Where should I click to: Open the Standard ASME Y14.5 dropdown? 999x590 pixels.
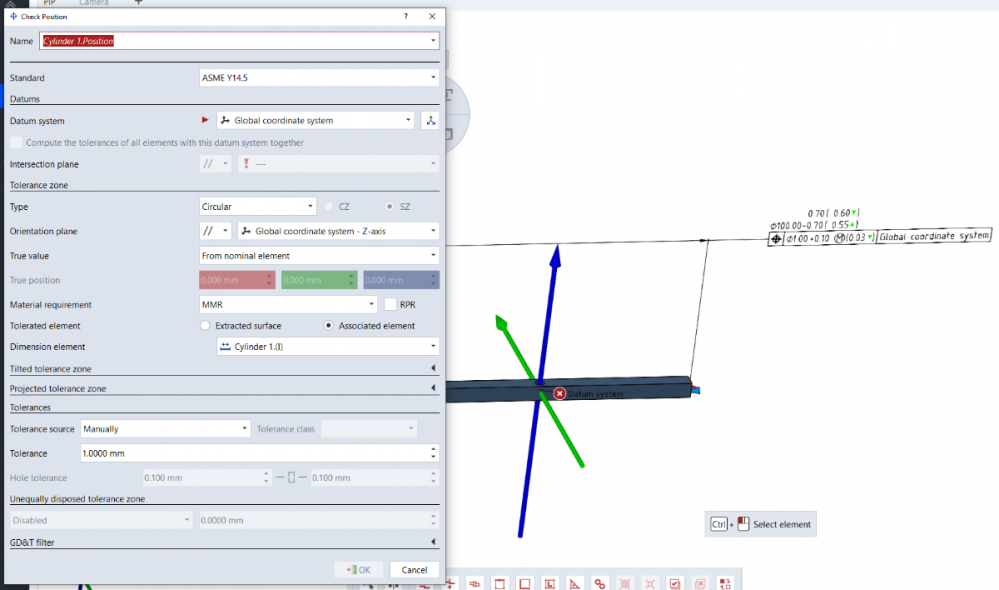(319, 78)
